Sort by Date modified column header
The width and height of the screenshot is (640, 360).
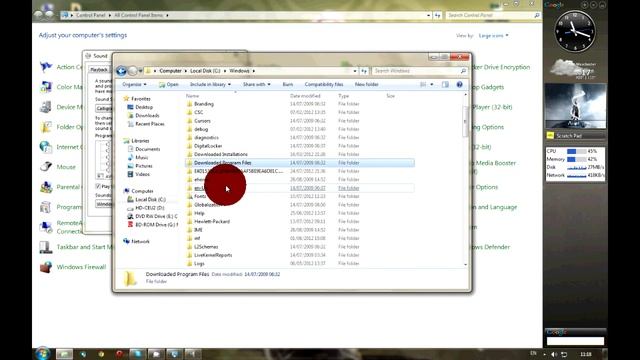(305, 96)
